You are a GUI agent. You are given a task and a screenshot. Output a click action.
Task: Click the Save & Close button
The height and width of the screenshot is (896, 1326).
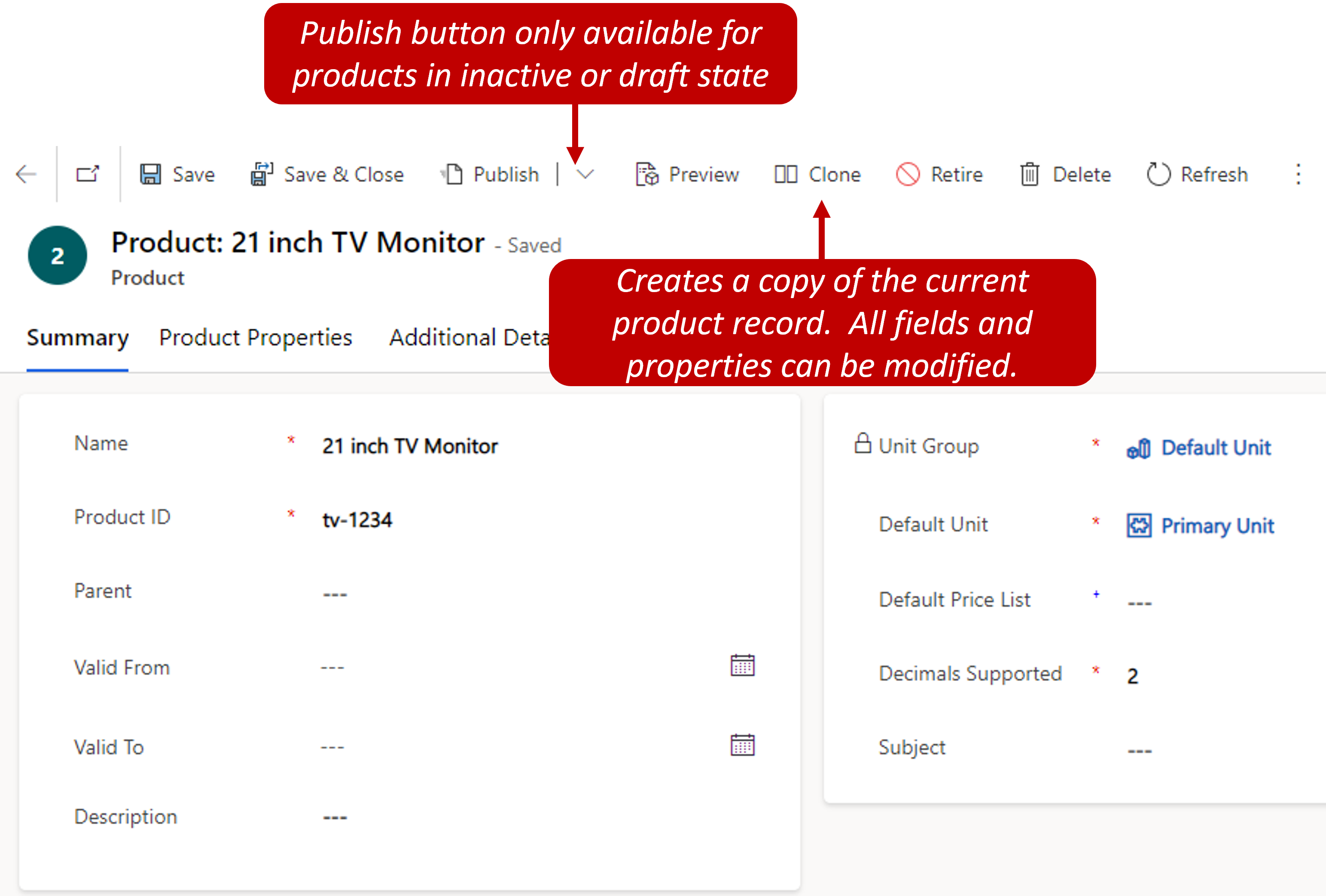pyautogui.click(x=327, y=174)
